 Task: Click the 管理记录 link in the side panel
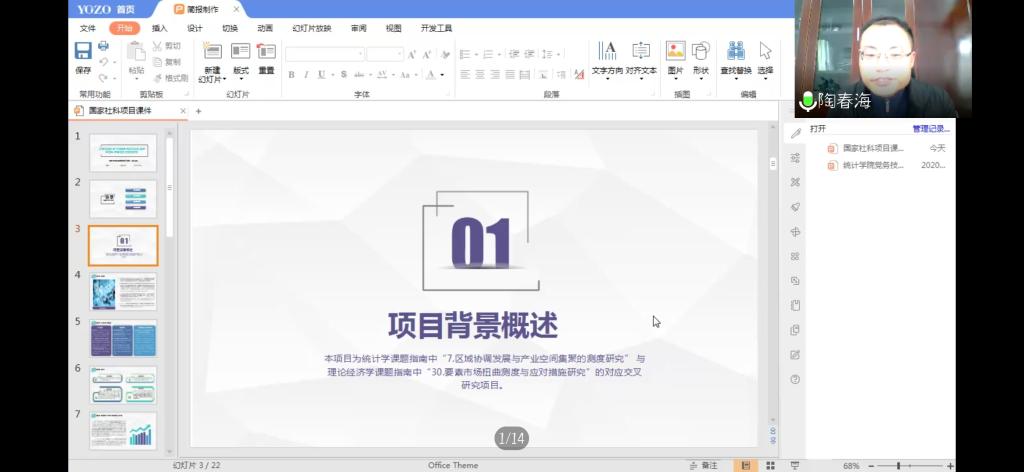(x=930, y=129)
